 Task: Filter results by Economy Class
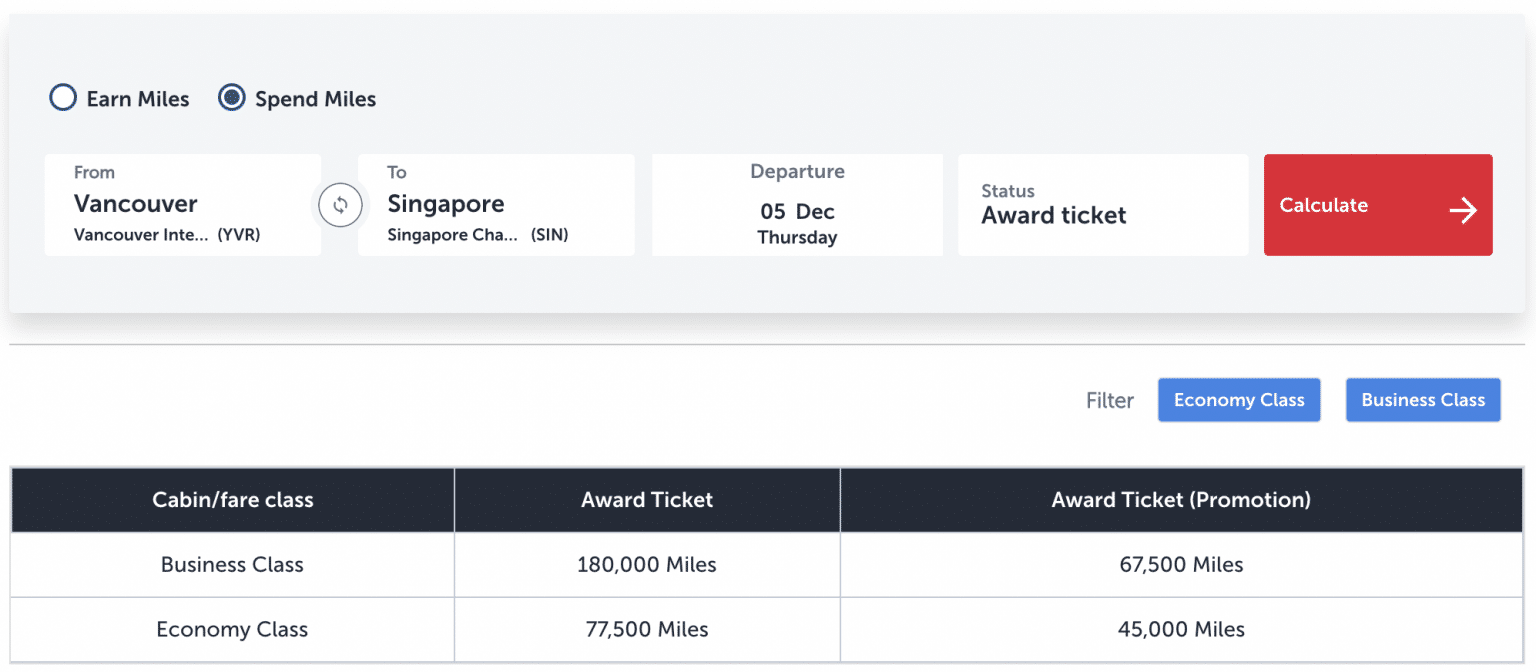[x=1239, y=399]
